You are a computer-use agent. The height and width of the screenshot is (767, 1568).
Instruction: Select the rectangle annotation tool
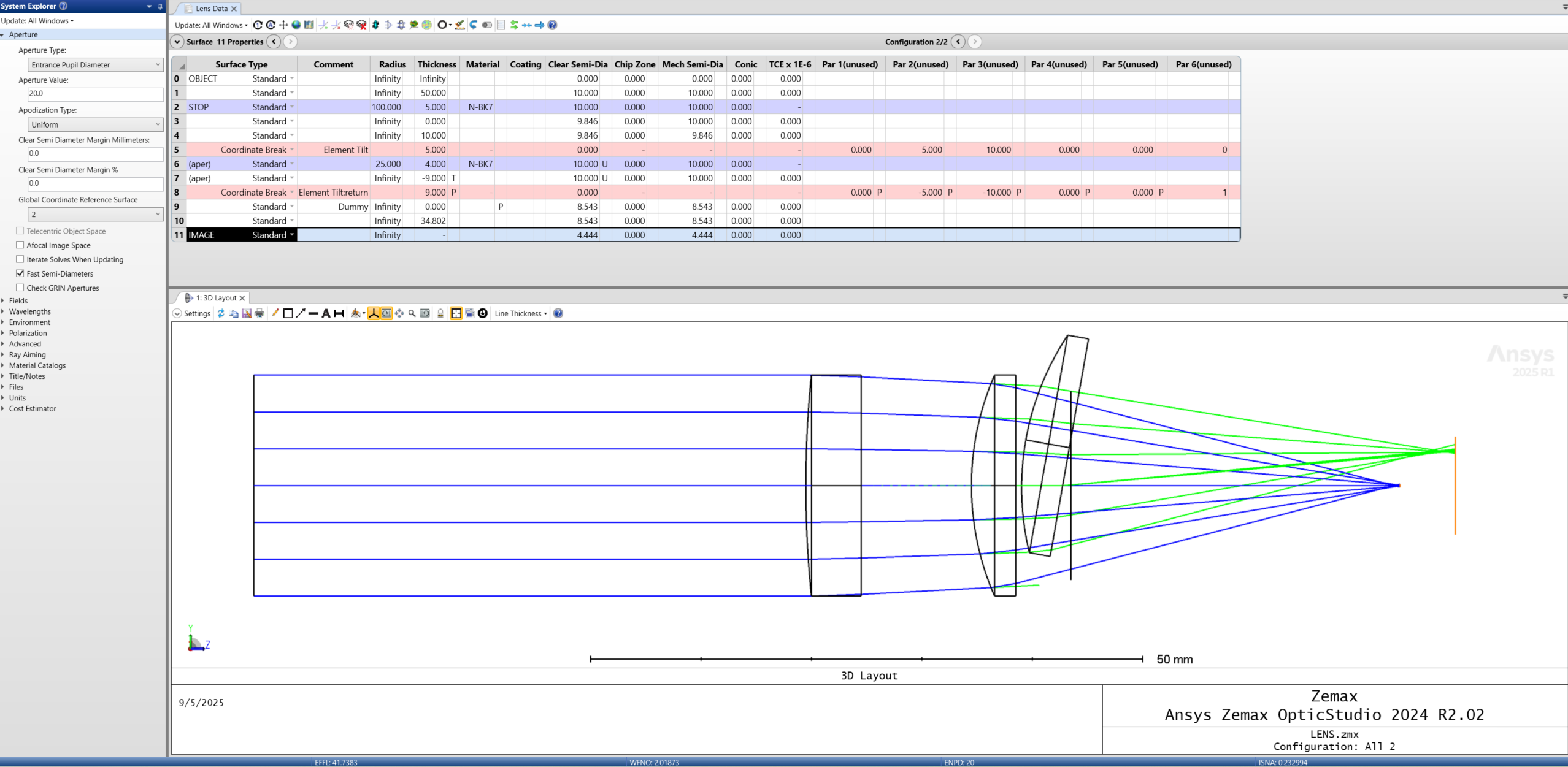pos(288,313)
